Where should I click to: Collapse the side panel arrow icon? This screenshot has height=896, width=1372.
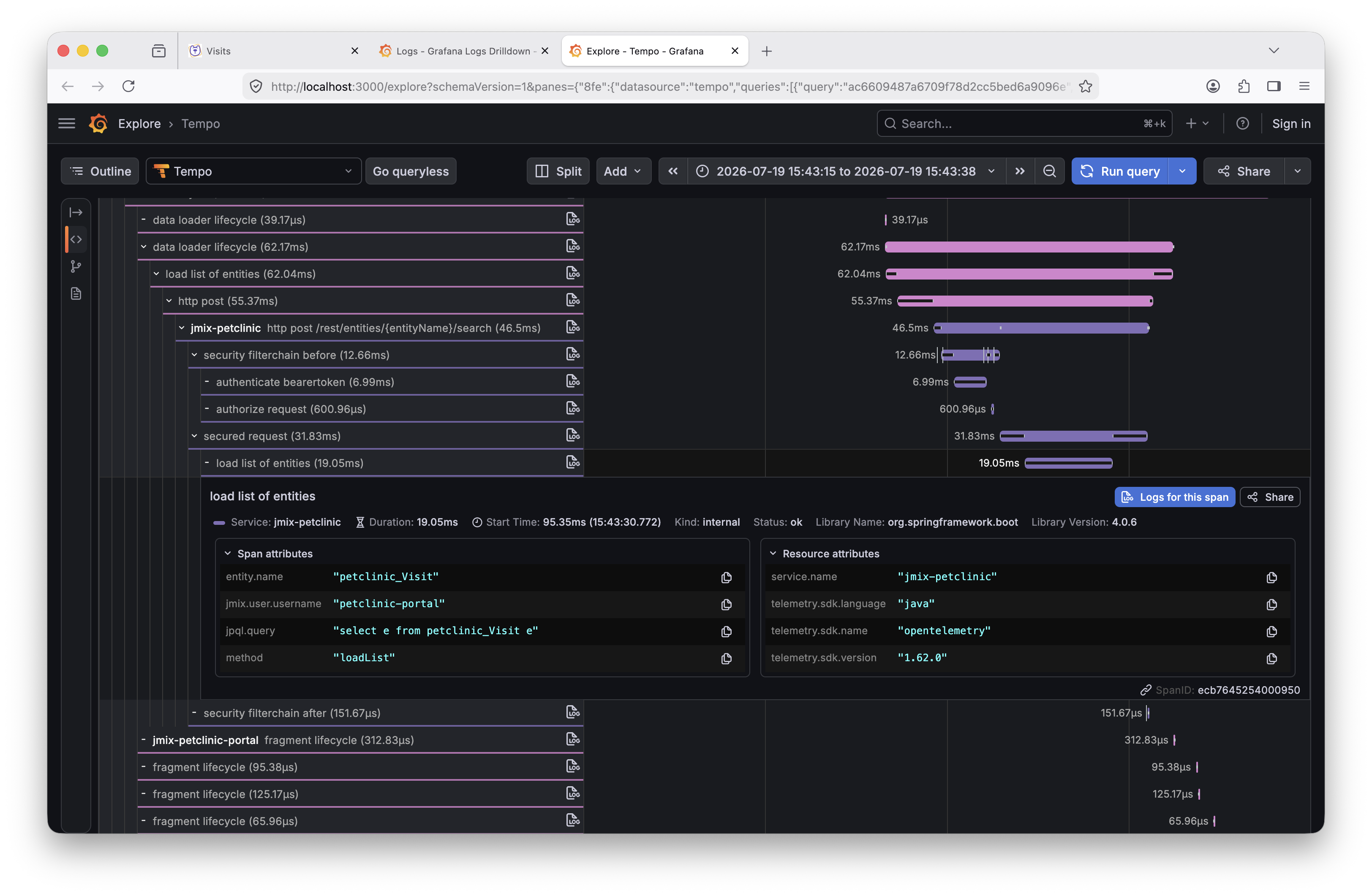[76, 212]
